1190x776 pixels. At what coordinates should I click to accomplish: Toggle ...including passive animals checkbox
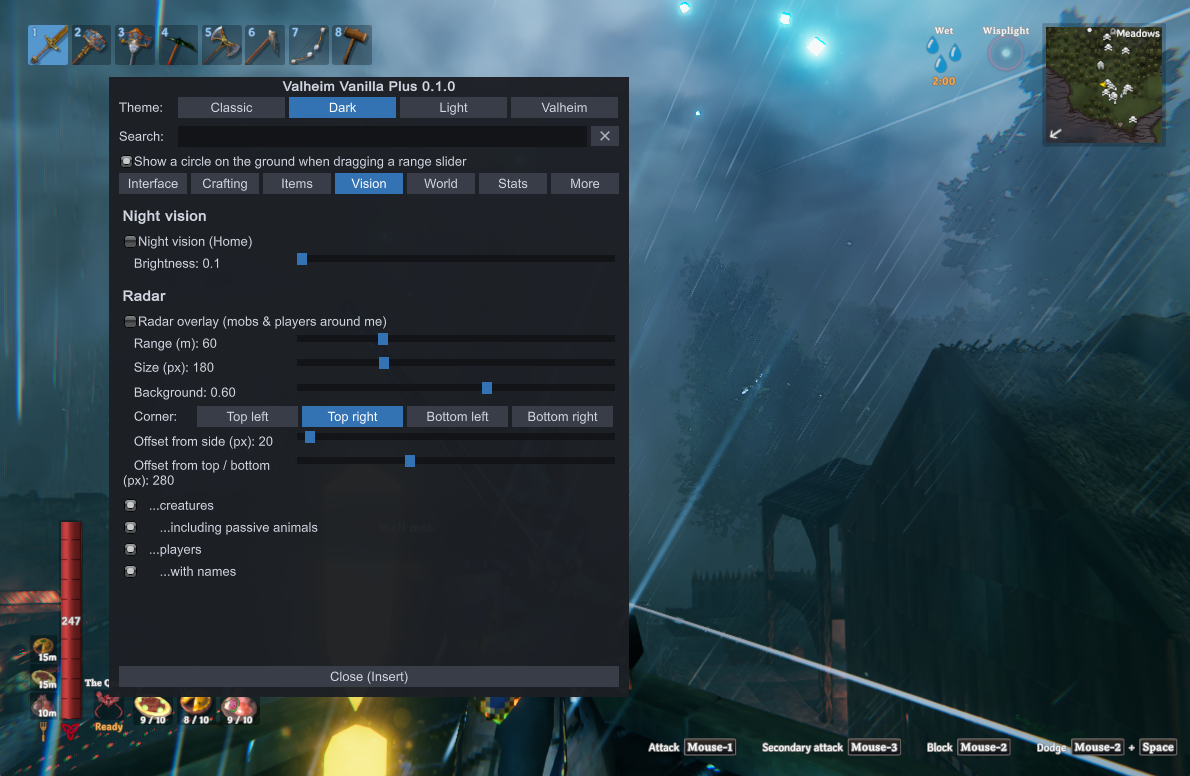[131, 527]
